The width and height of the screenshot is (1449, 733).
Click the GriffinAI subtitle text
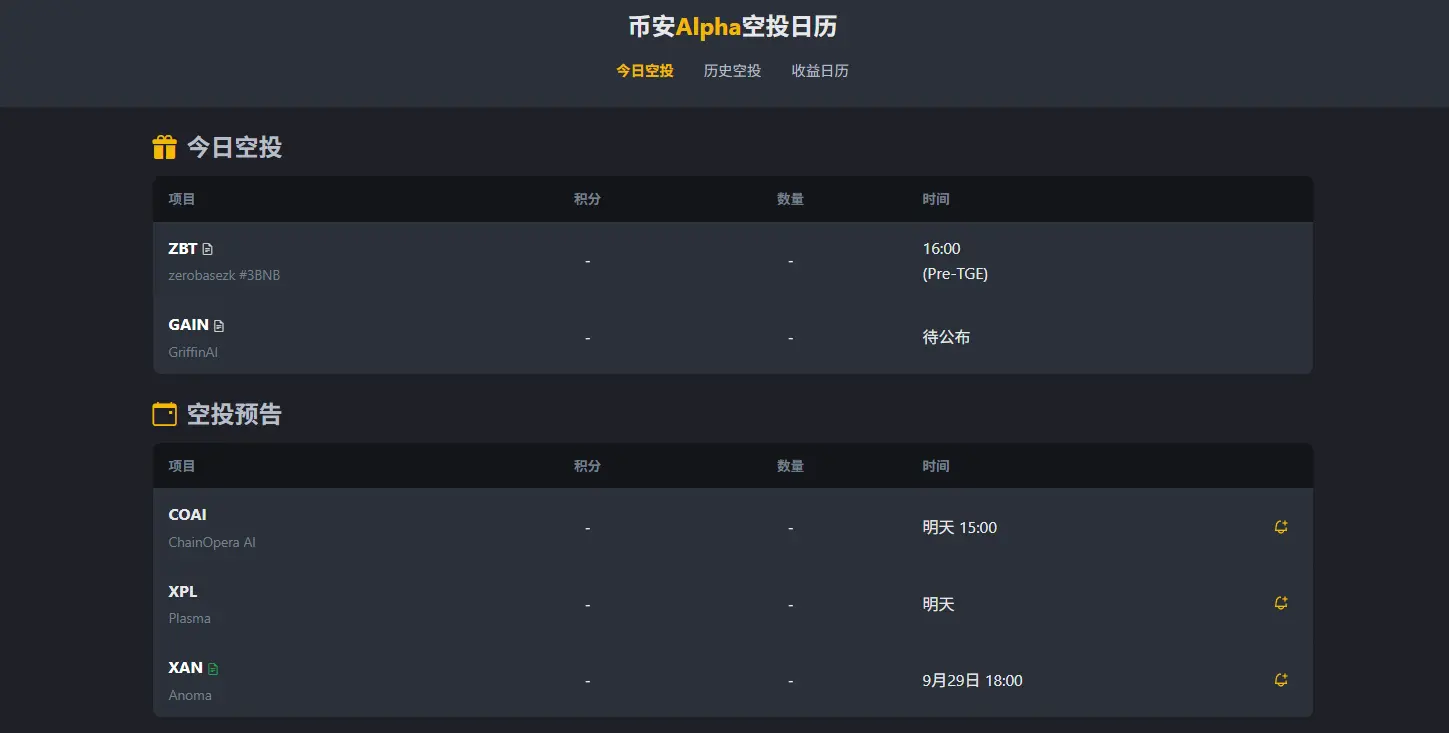pos(192,351)
